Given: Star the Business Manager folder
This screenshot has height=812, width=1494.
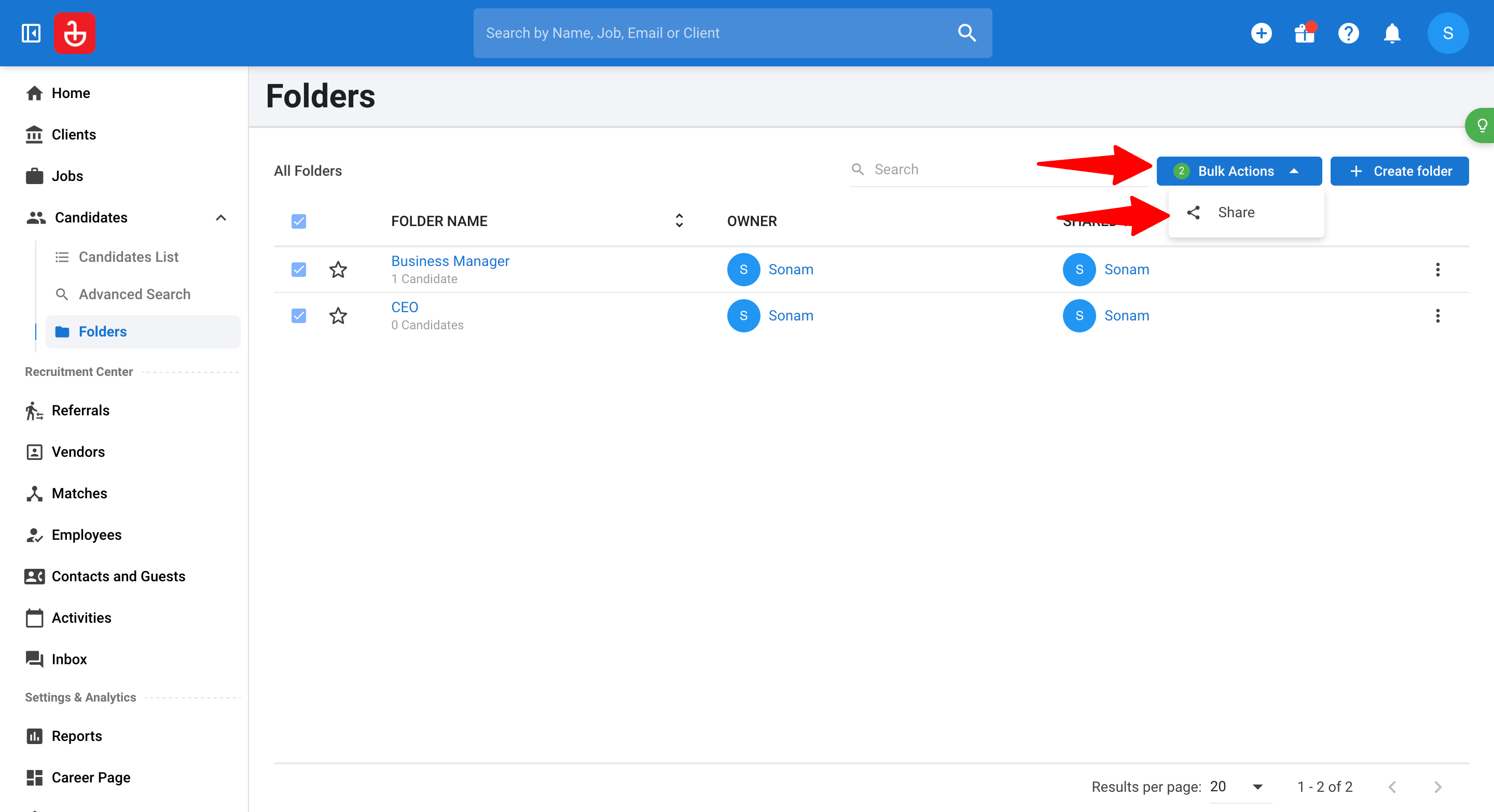Looking at the screenshot, I should [338, 270].
